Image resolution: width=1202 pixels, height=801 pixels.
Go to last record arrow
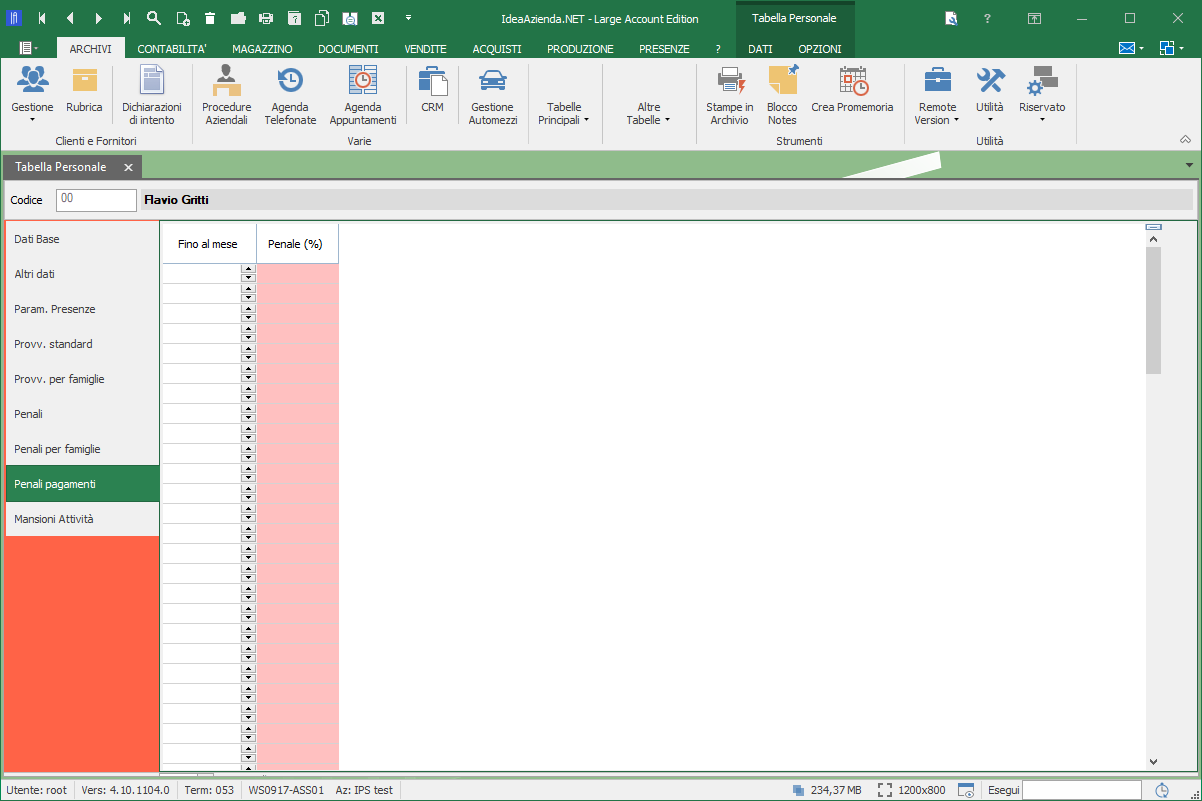click(x=126, y=18)
